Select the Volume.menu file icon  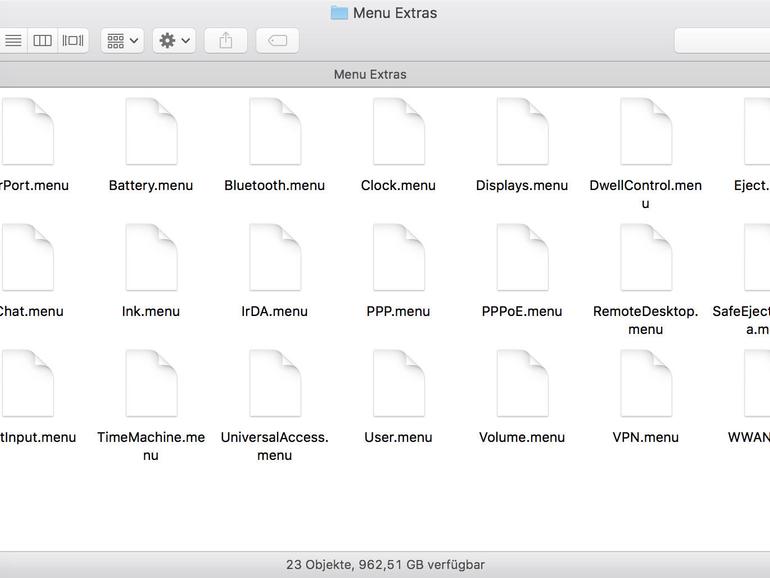(522, 383)
